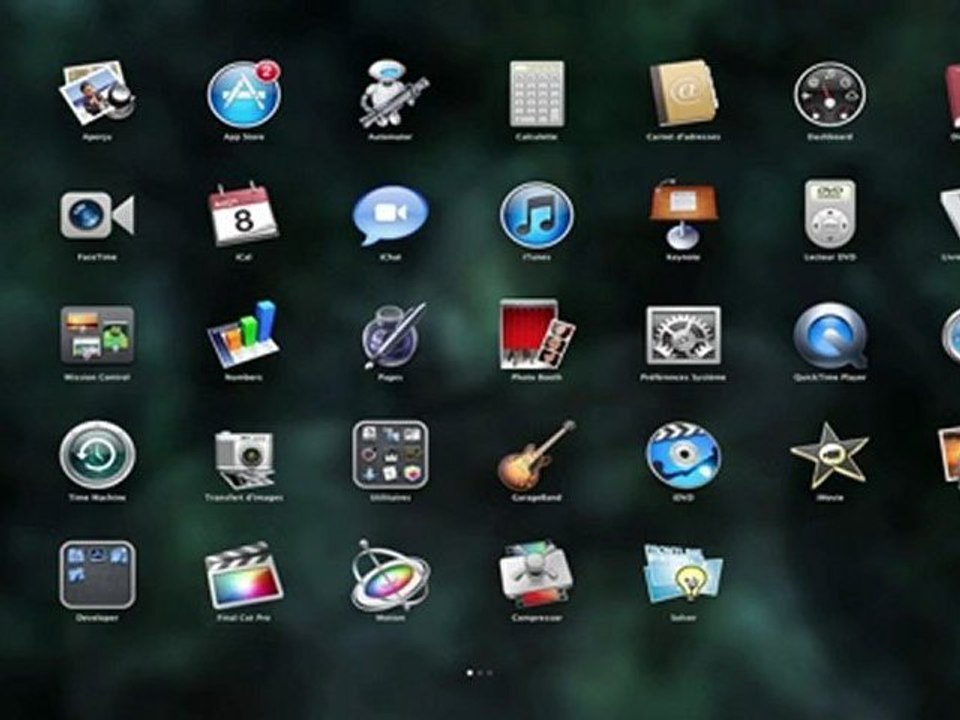Launch Final Cut Pro
The image size is (960, 720).
(244, 575)
